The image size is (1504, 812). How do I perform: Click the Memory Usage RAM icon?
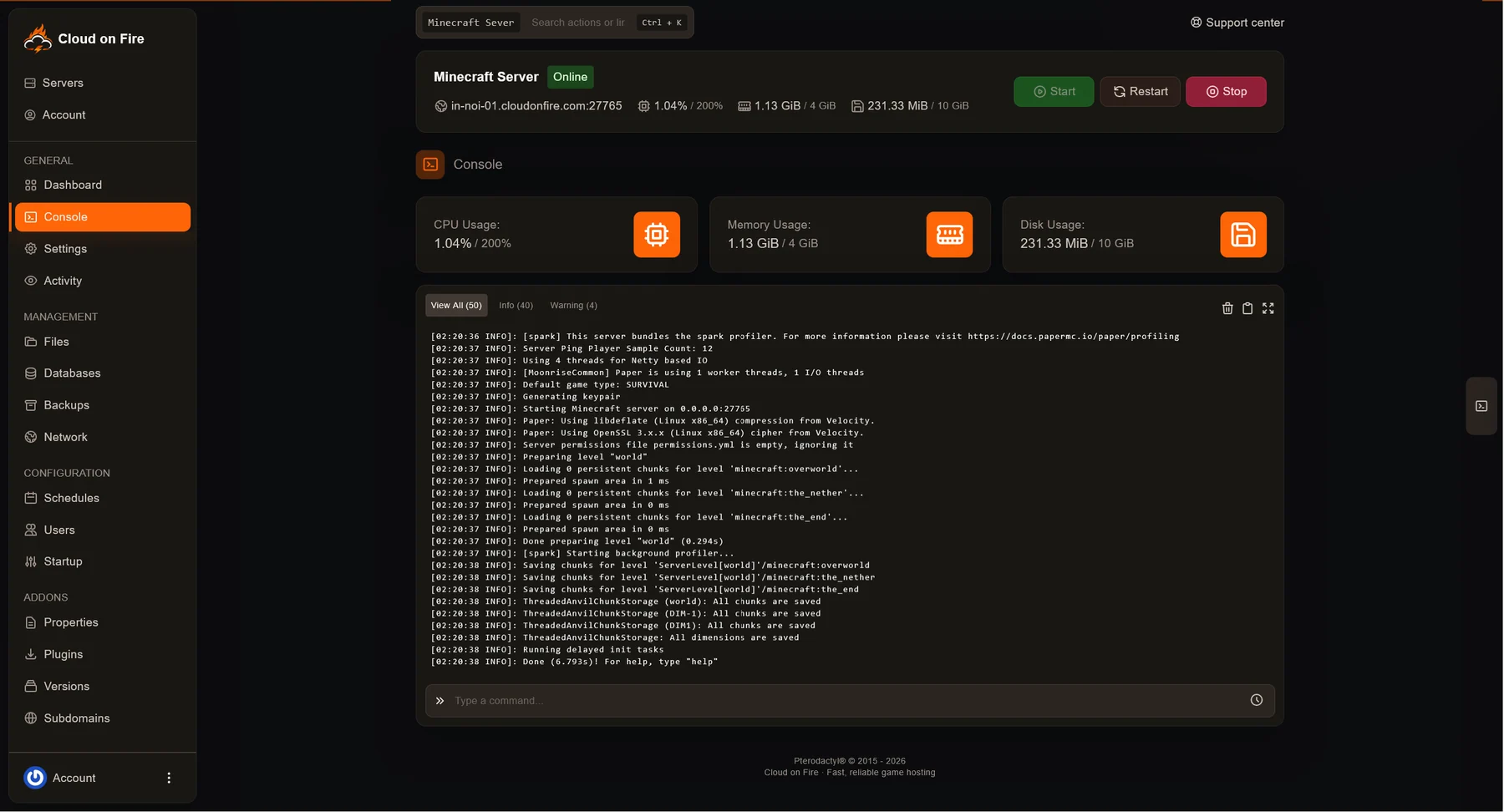(949, 235)
